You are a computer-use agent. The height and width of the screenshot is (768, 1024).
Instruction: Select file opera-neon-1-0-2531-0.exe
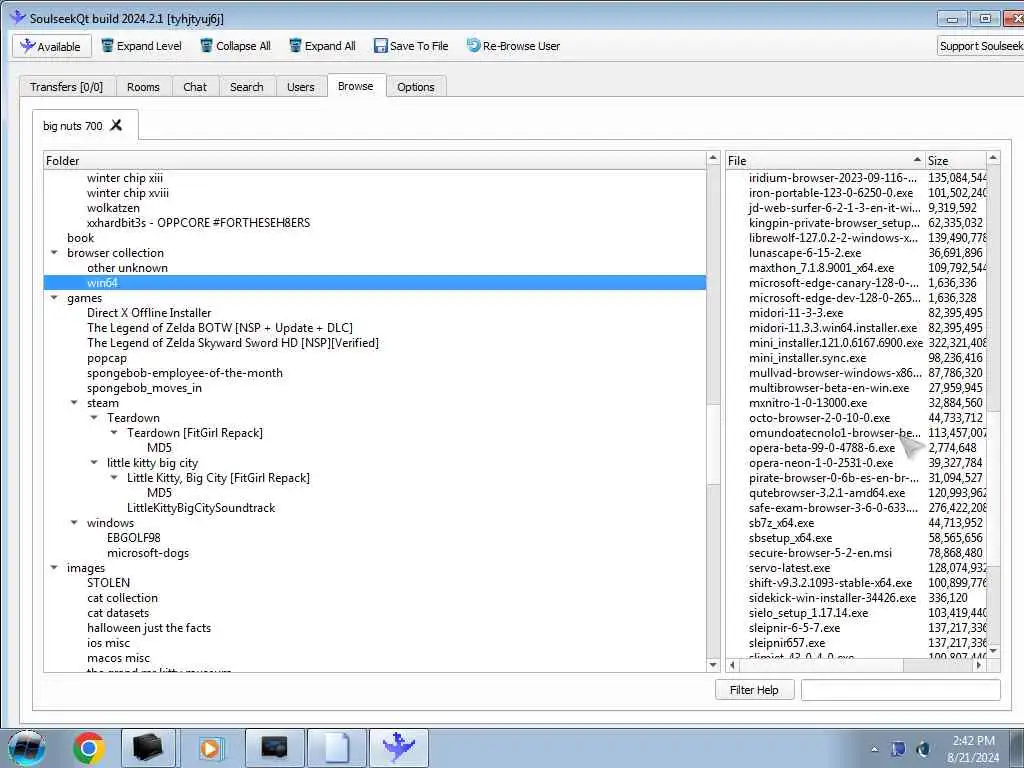point(821,463)
